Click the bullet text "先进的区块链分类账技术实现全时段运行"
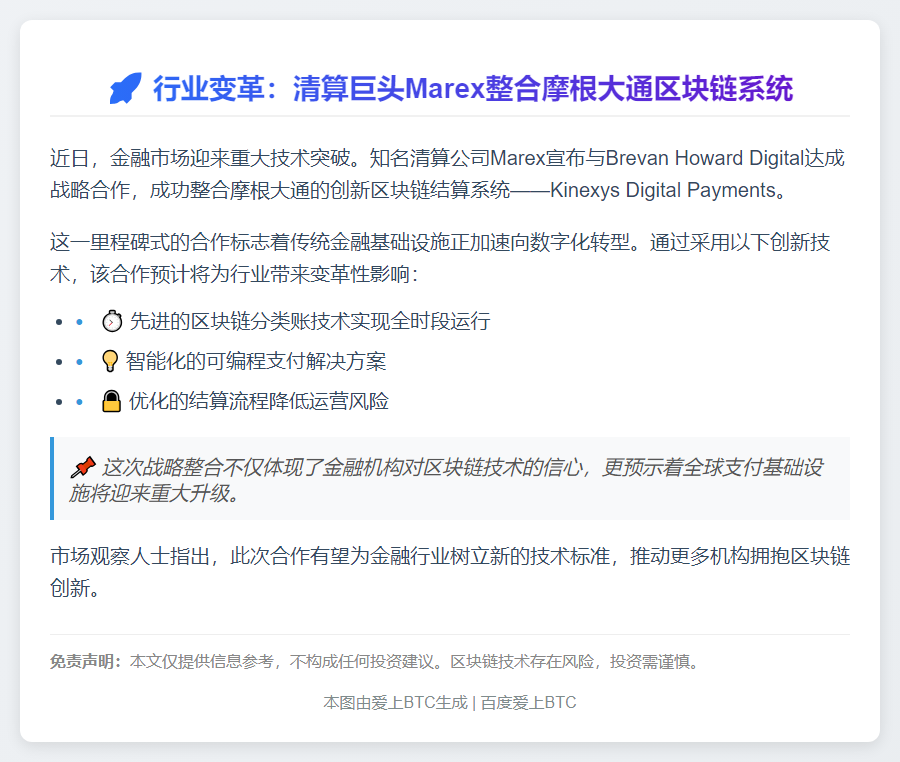 tap(310, 321)
